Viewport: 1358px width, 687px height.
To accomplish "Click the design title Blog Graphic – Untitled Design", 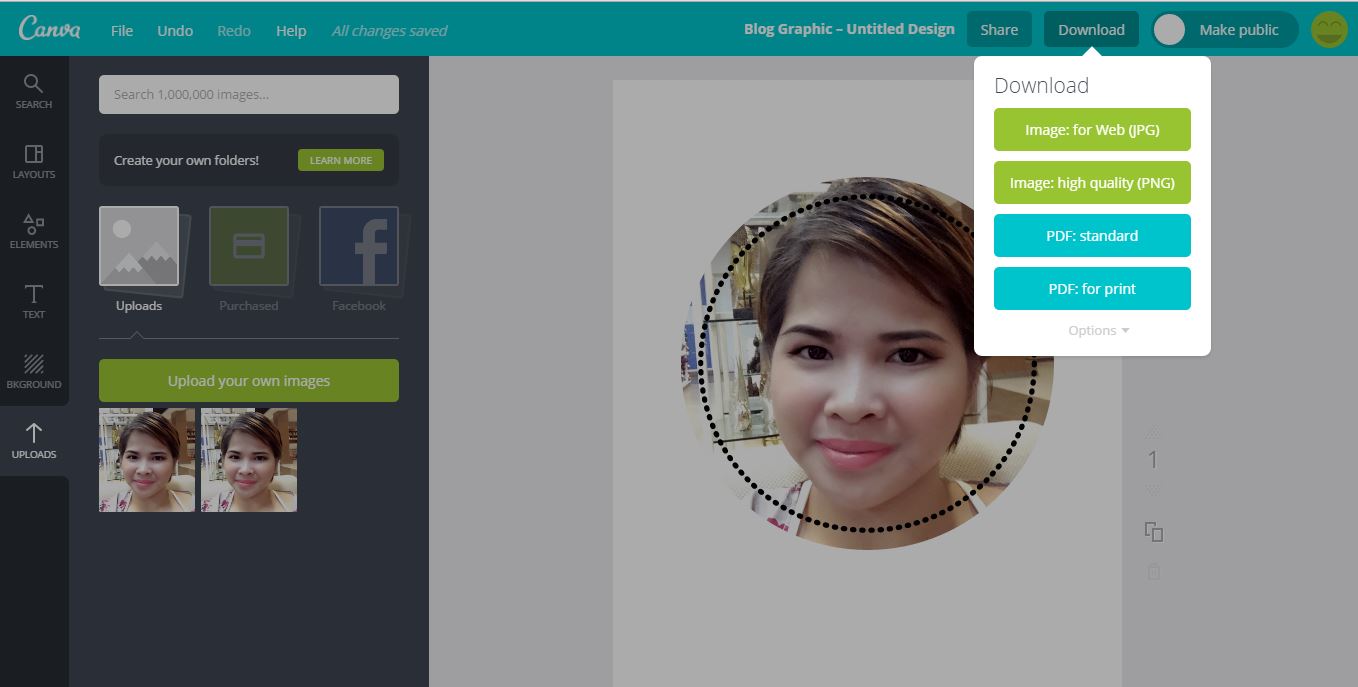I will pyautogui.click(x=849, y=29).
